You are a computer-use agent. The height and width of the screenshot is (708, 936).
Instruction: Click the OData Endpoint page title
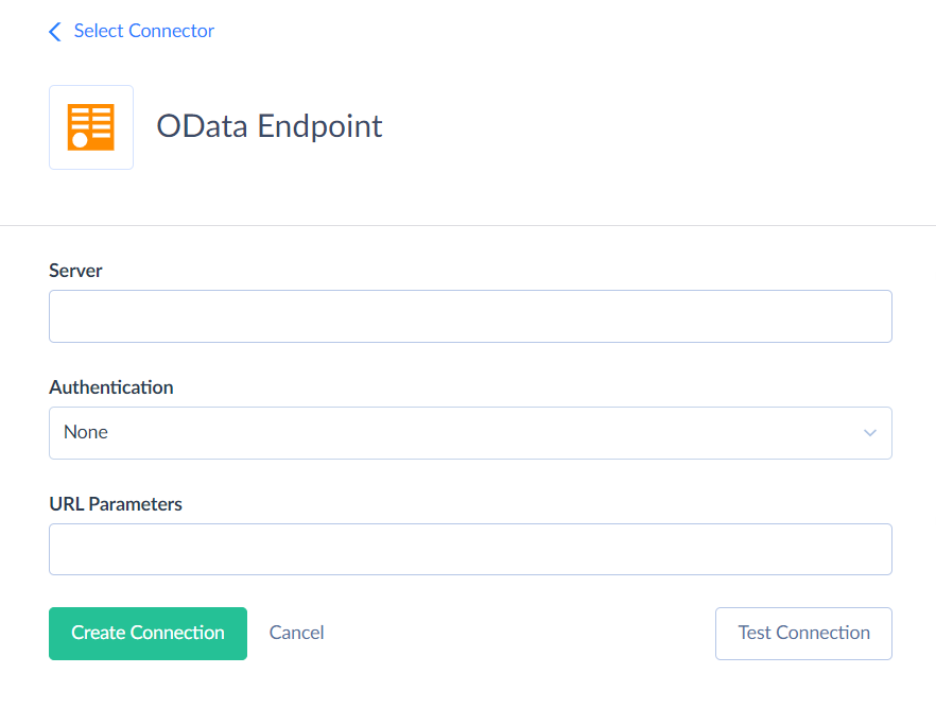(x=268, y=126)
